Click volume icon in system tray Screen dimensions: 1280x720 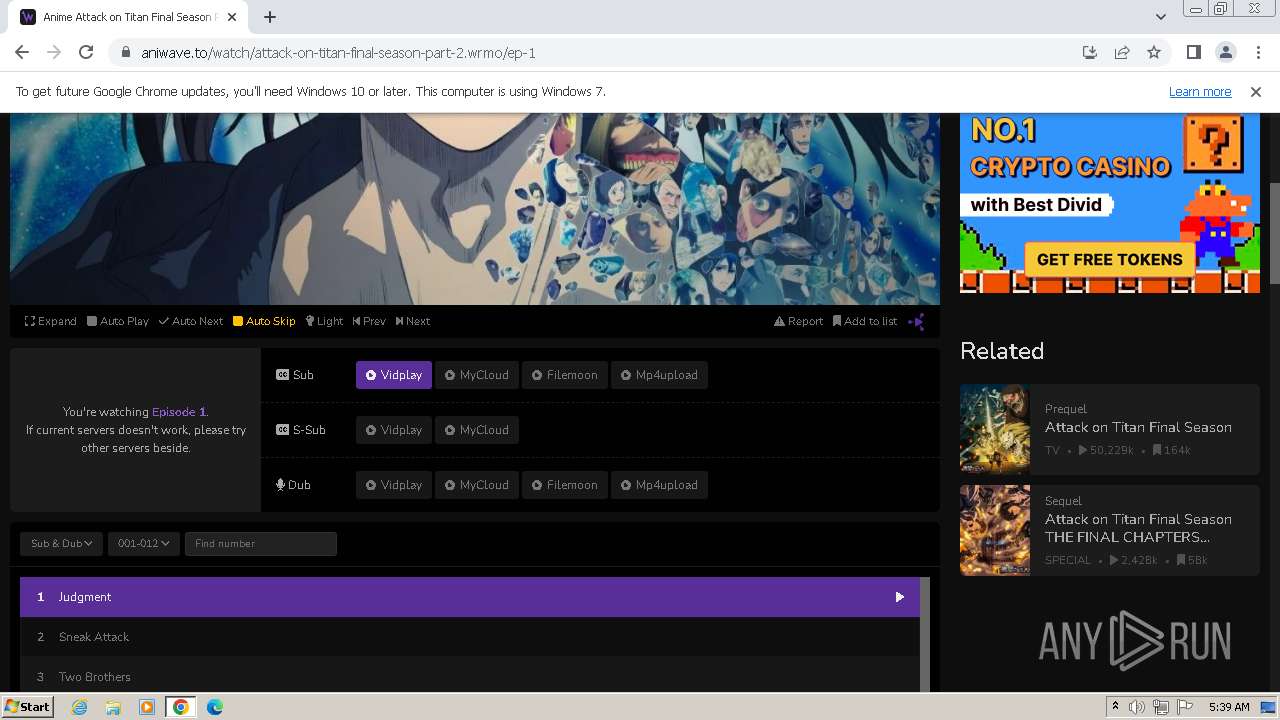[1137, 707]
